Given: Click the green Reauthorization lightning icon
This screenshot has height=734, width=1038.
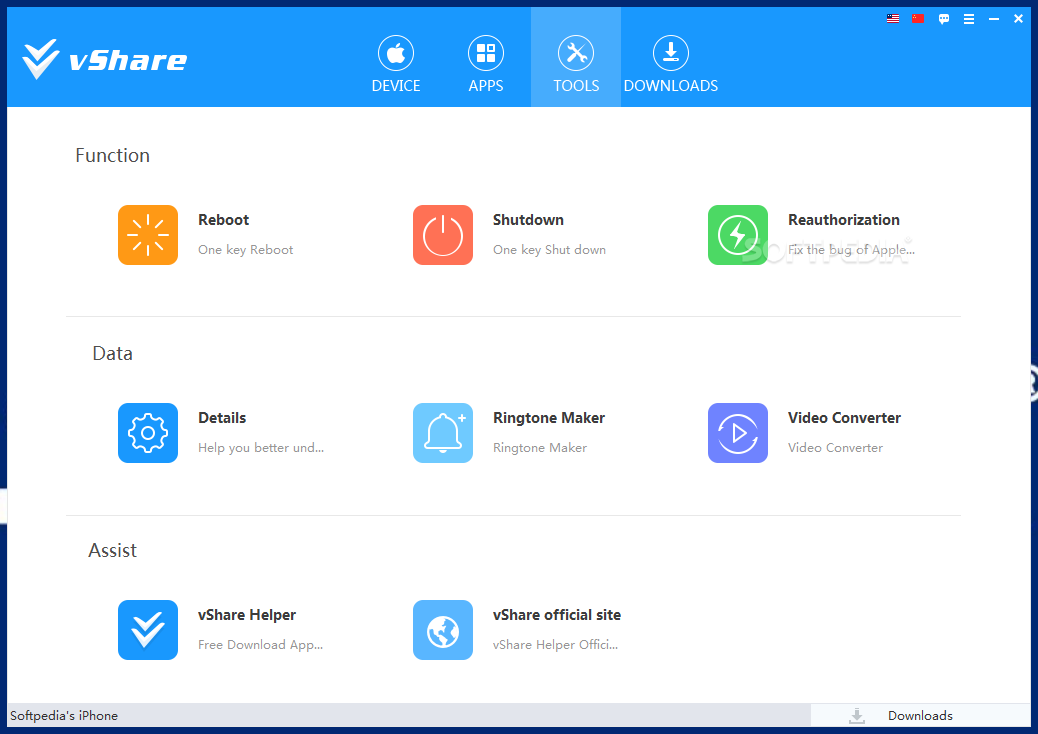Looking at the screenshot, I should click(737, 235).
